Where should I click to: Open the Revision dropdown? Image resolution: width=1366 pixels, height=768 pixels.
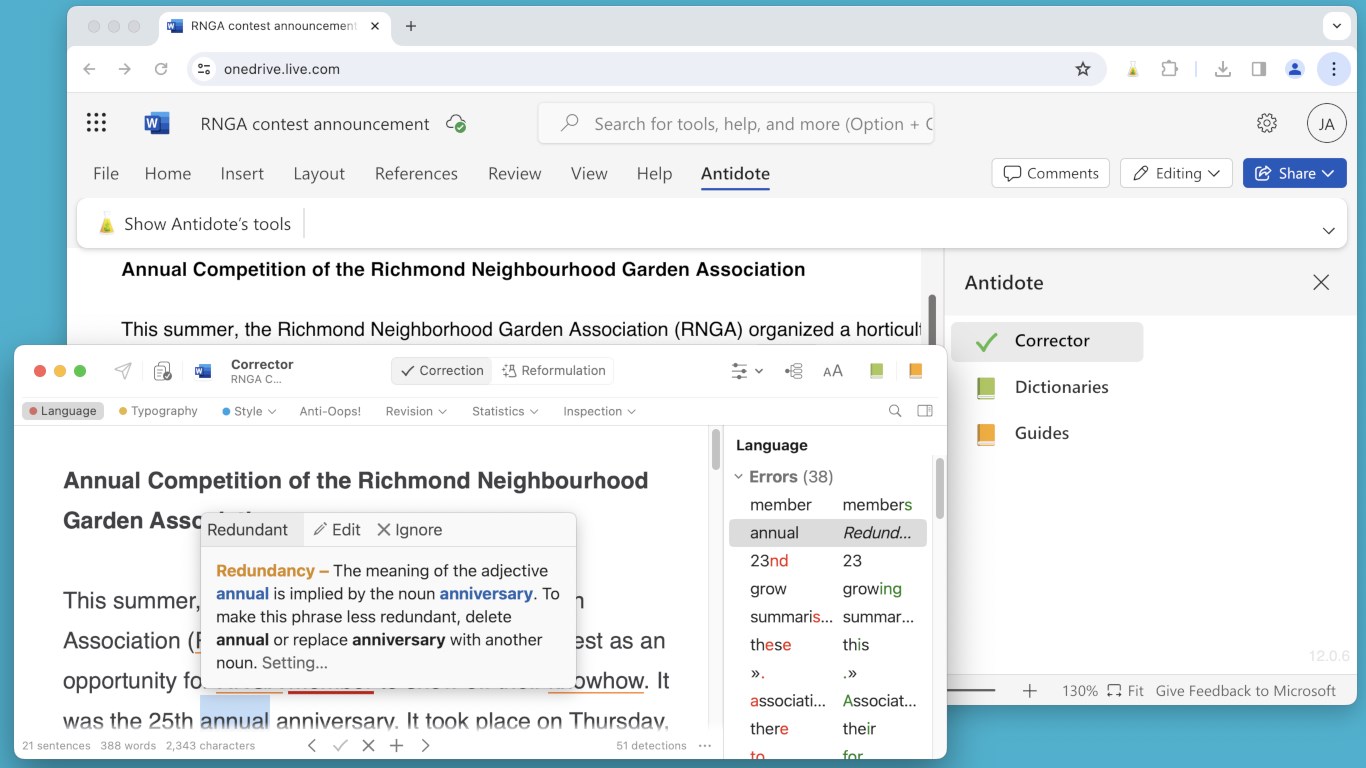click(x=416, y=411)
